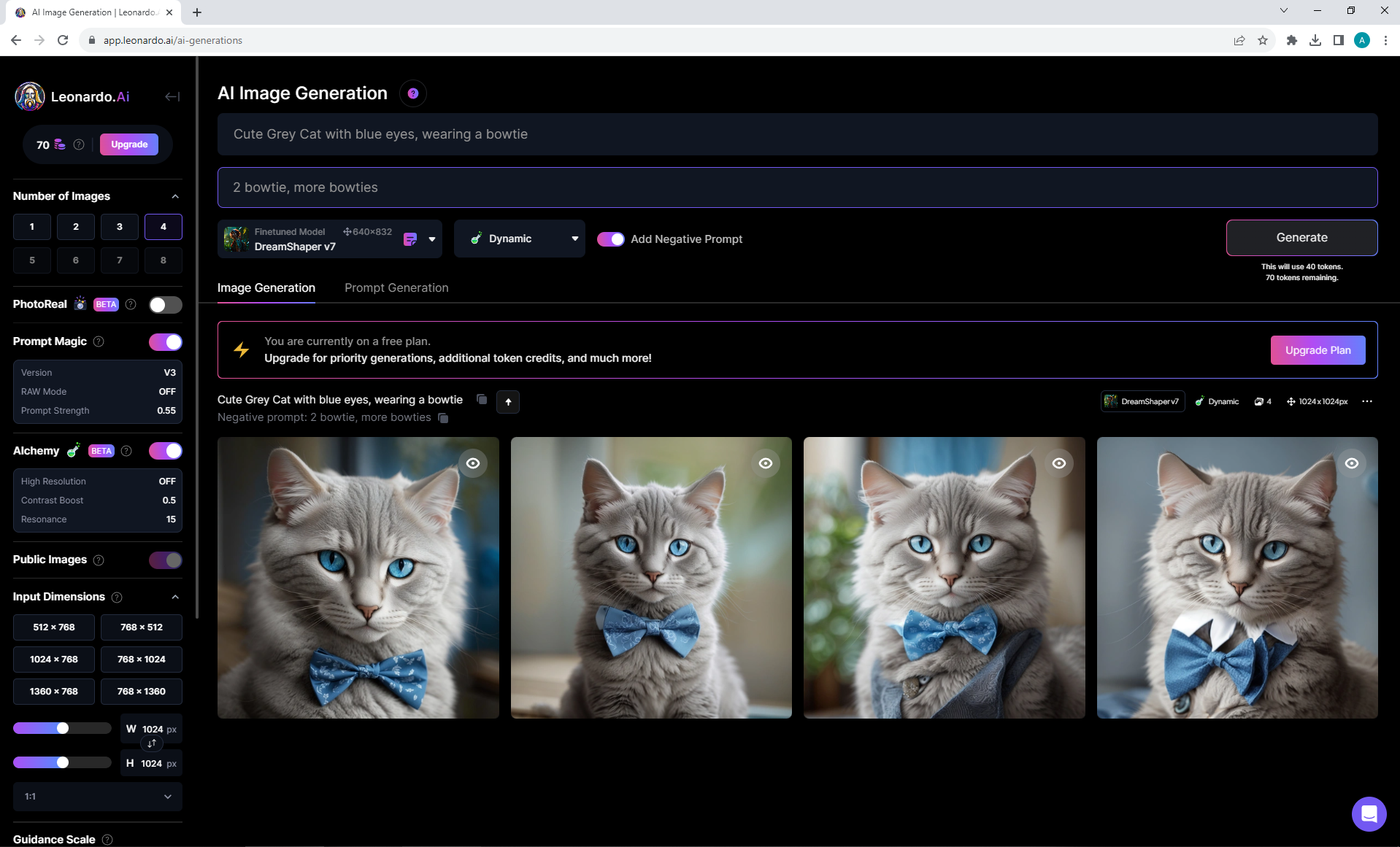Set number of images to 2
Screen dimensions: 1400x847
coord(76,227)
